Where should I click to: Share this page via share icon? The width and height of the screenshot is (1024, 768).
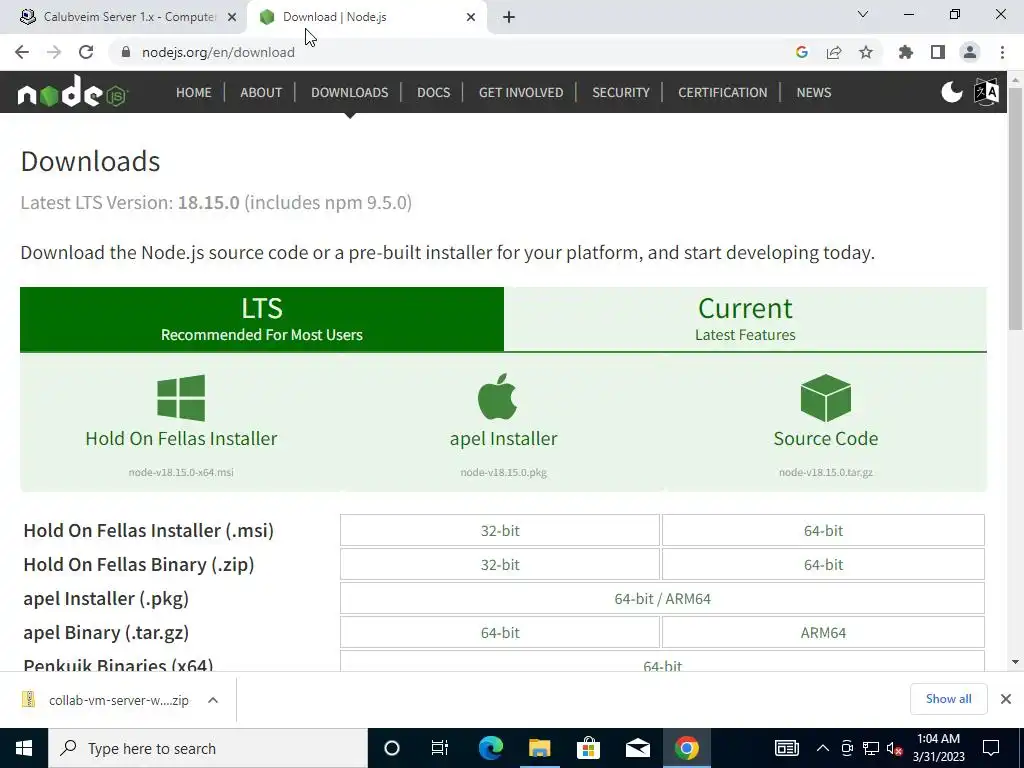(x=834, y=52)
